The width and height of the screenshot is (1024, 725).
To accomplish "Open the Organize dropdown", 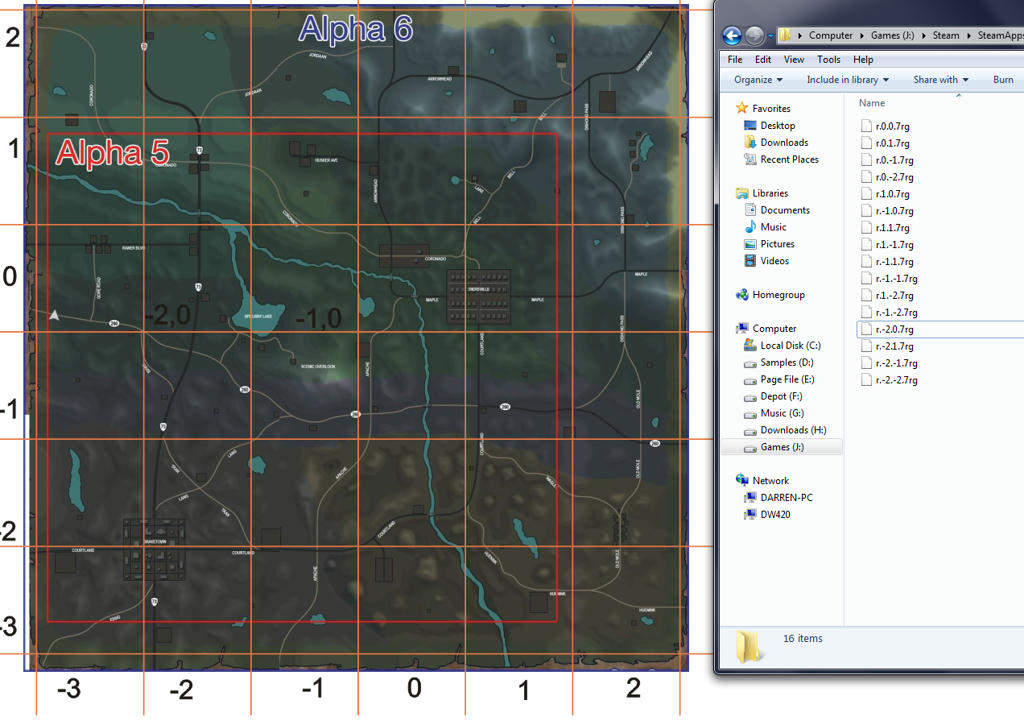I will click(x=758, y=80).
